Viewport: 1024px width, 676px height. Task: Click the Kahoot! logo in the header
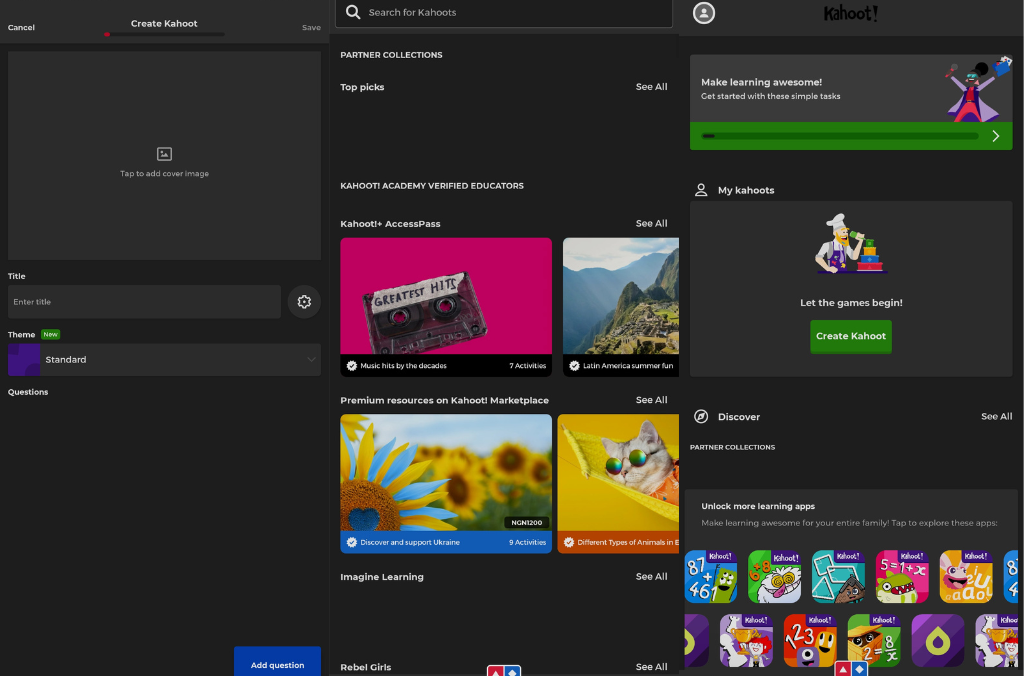[850, 13]
